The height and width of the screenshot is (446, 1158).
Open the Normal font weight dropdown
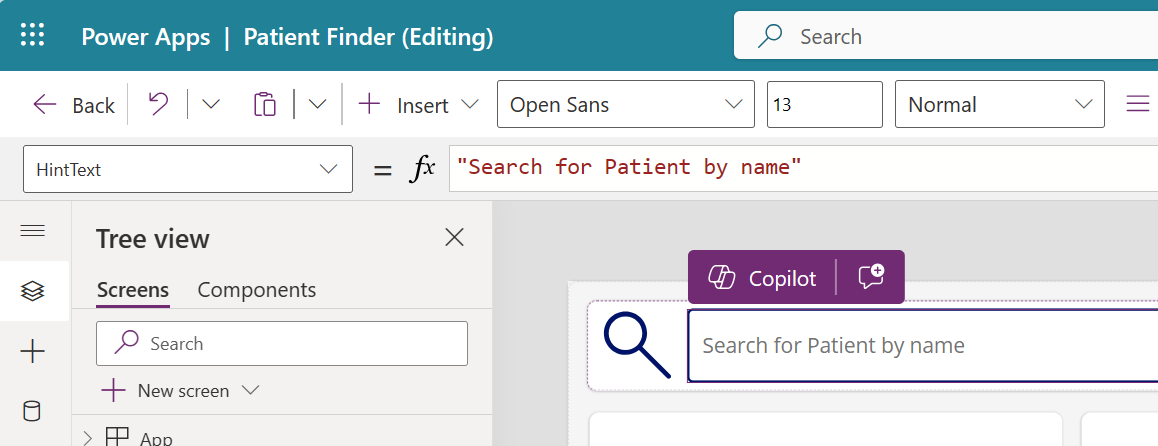(x=999, y=104)
